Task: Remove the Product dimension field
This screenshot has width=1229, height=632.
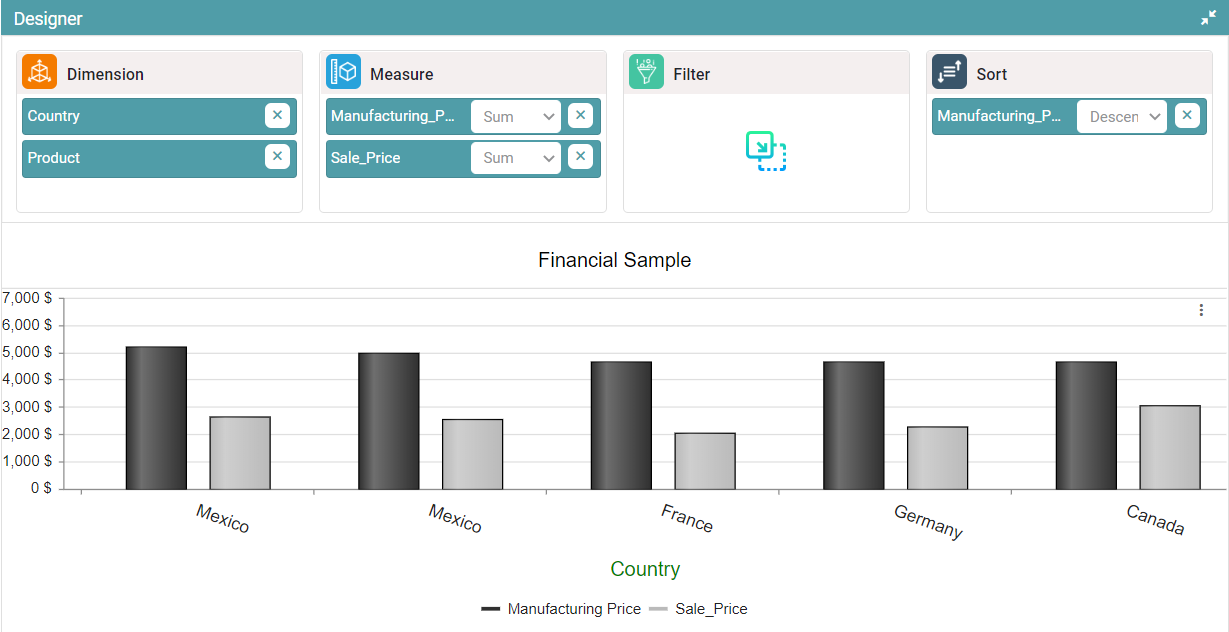Action: tap(277, 157)
